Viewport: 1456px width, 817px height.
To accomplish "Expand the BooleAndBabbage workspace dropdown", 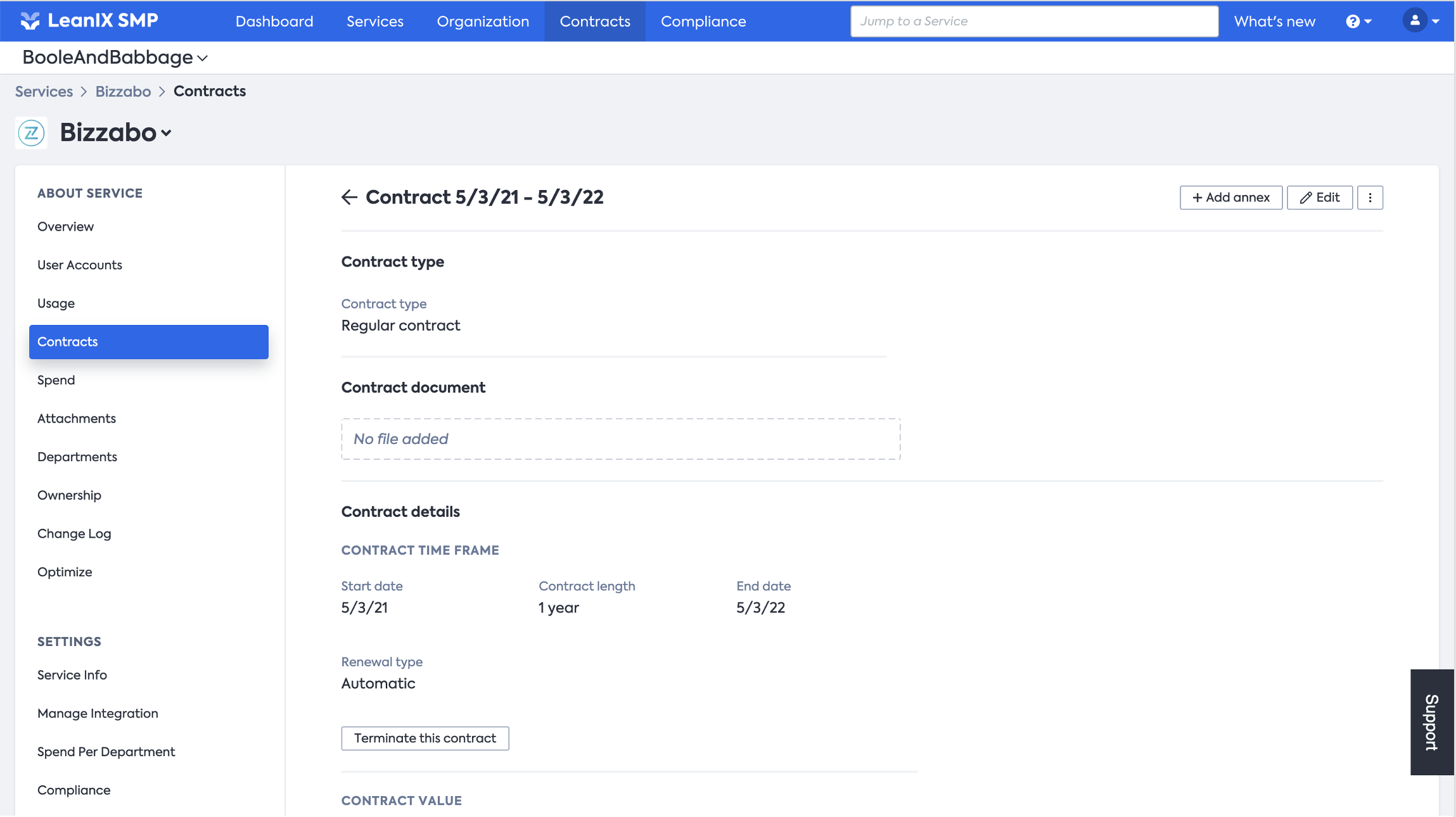I will point(115,58).
